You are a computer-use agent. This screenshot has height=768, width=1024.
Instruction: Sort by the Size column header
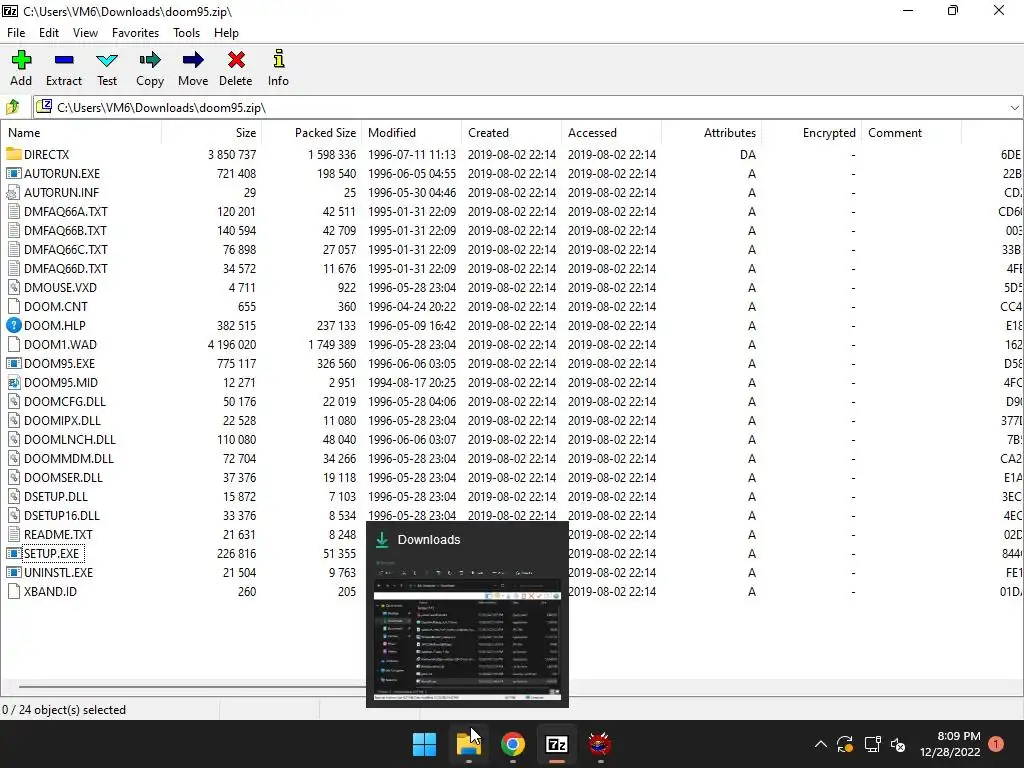[x=212, y=133]
